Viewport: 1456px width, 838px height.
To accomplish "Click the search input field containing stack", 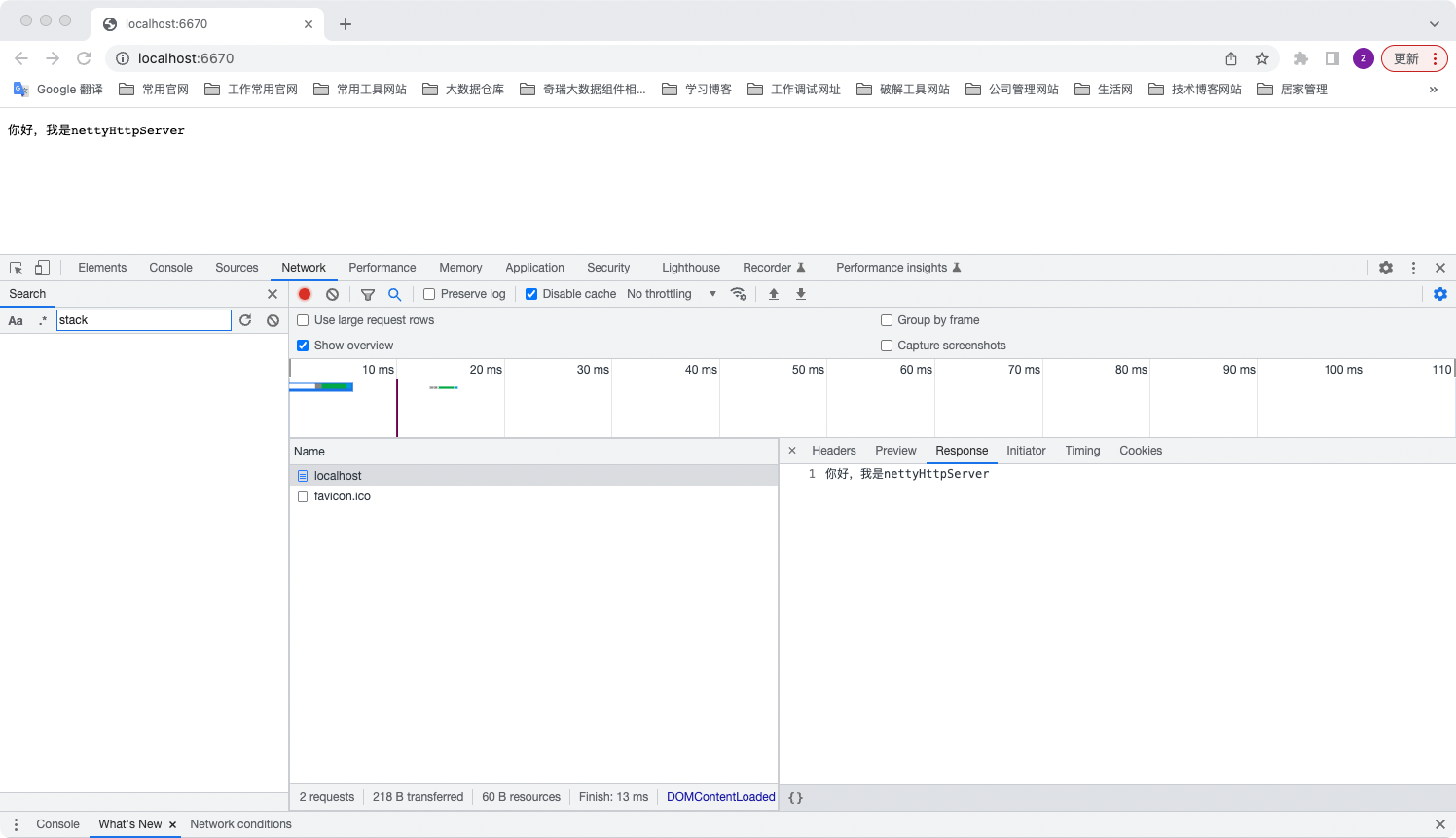I will tap(143, 320).
